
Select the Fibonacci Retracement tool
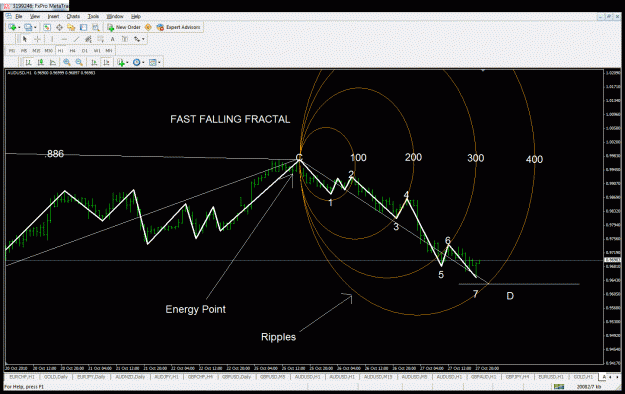pyautogui.click(x=100, y=39)
